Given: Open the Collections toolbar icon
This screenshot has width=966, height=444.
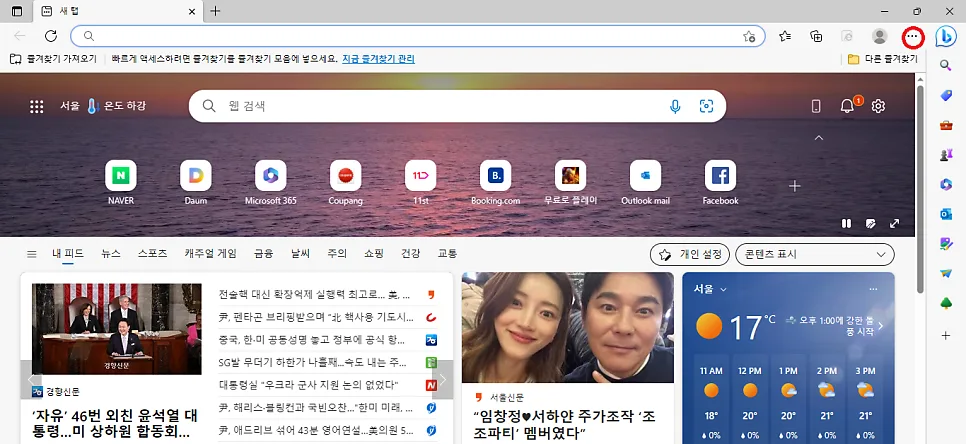Looking at the screenshot, I should 816,36.
